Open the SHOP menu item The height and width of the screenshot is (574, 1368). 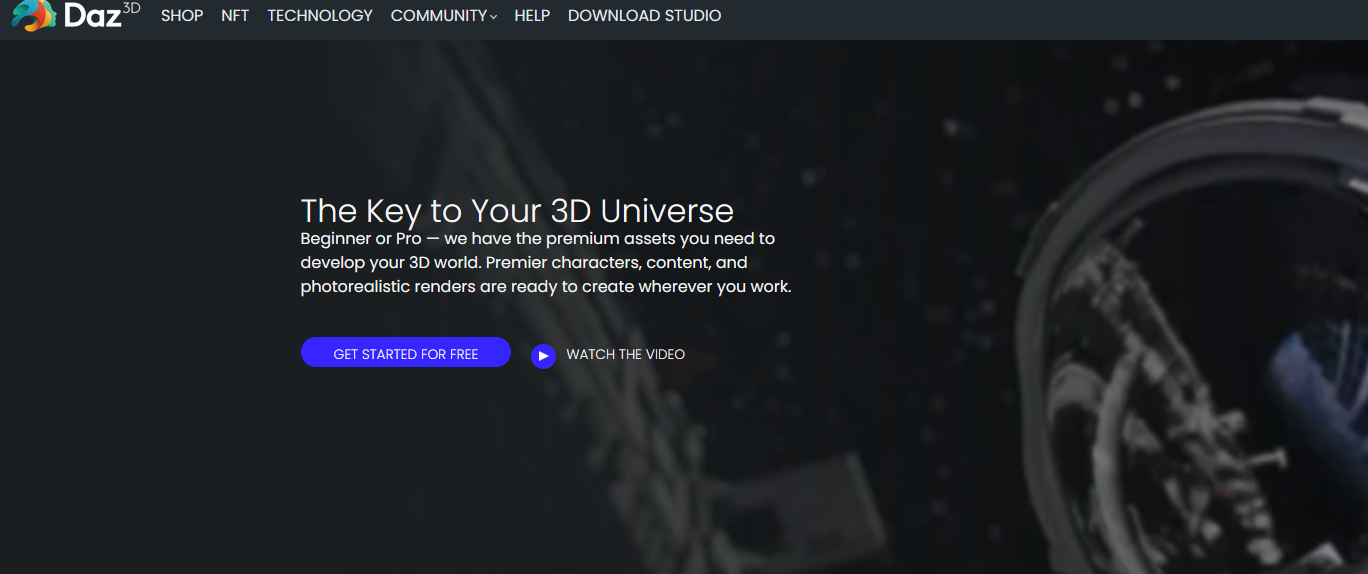click(x=182, y=16)
